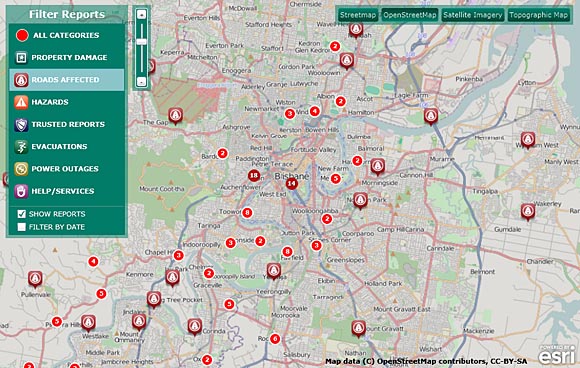Select the Trusted Reports shield icon
Screen dimensions: 580x368
[21, 125]
